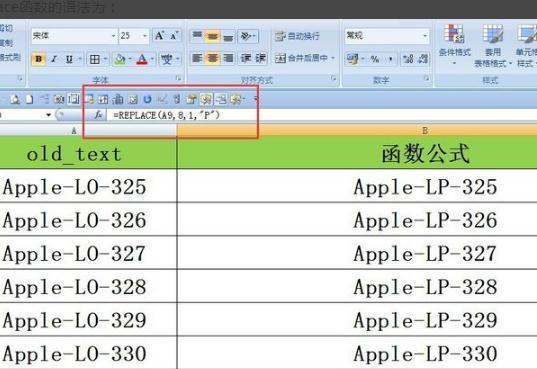Viewport: 537px width, 369px height.
Task: Open the font name dropdown
Action: coord(74,36)
